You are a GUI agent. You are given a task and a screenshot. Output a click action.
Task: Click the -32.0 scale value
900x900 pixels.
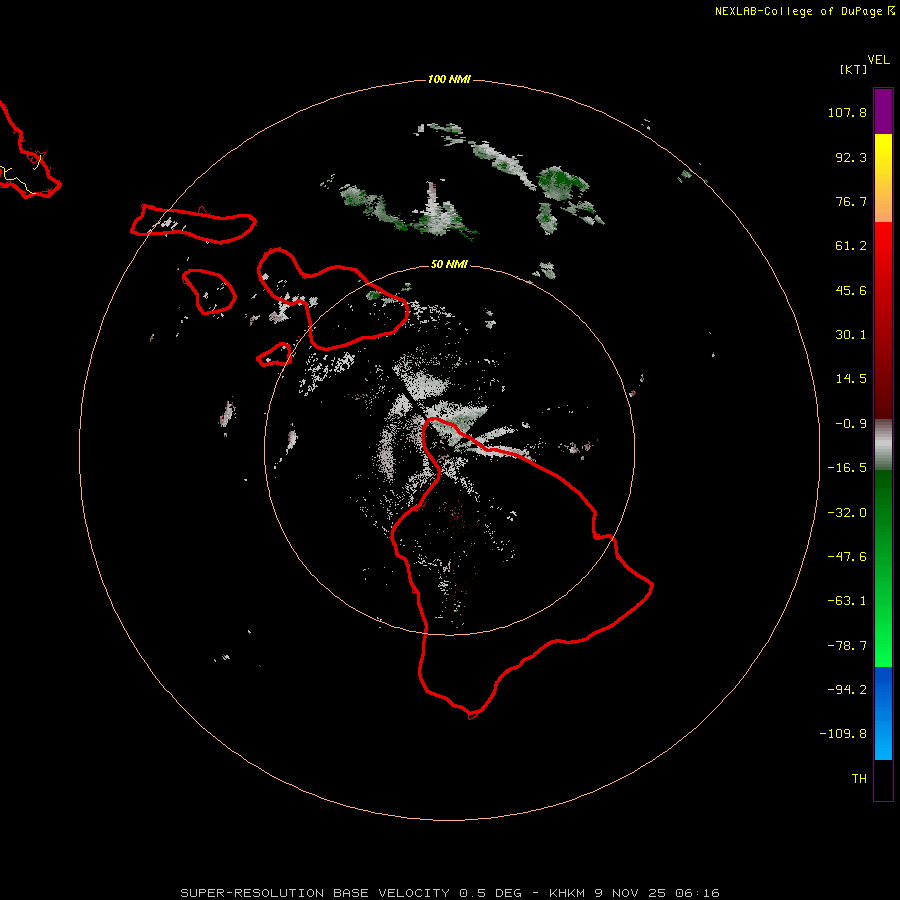click(x=847, y=513)
